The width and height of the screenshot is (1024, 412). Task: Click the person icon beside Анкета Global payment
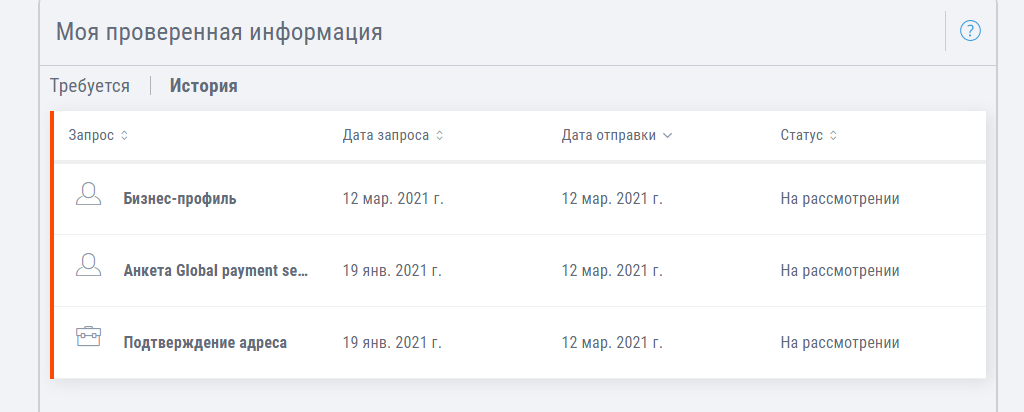[88, 265]
